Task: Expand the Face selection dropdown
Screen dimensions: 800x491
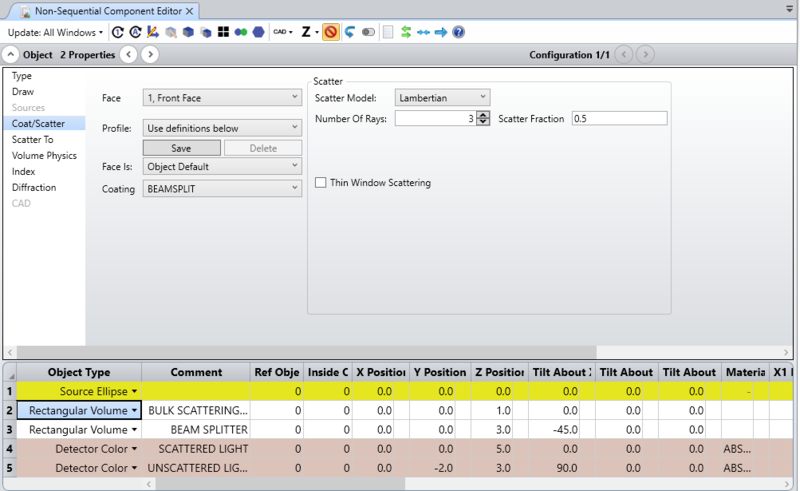Action: [x=222, y=97]
